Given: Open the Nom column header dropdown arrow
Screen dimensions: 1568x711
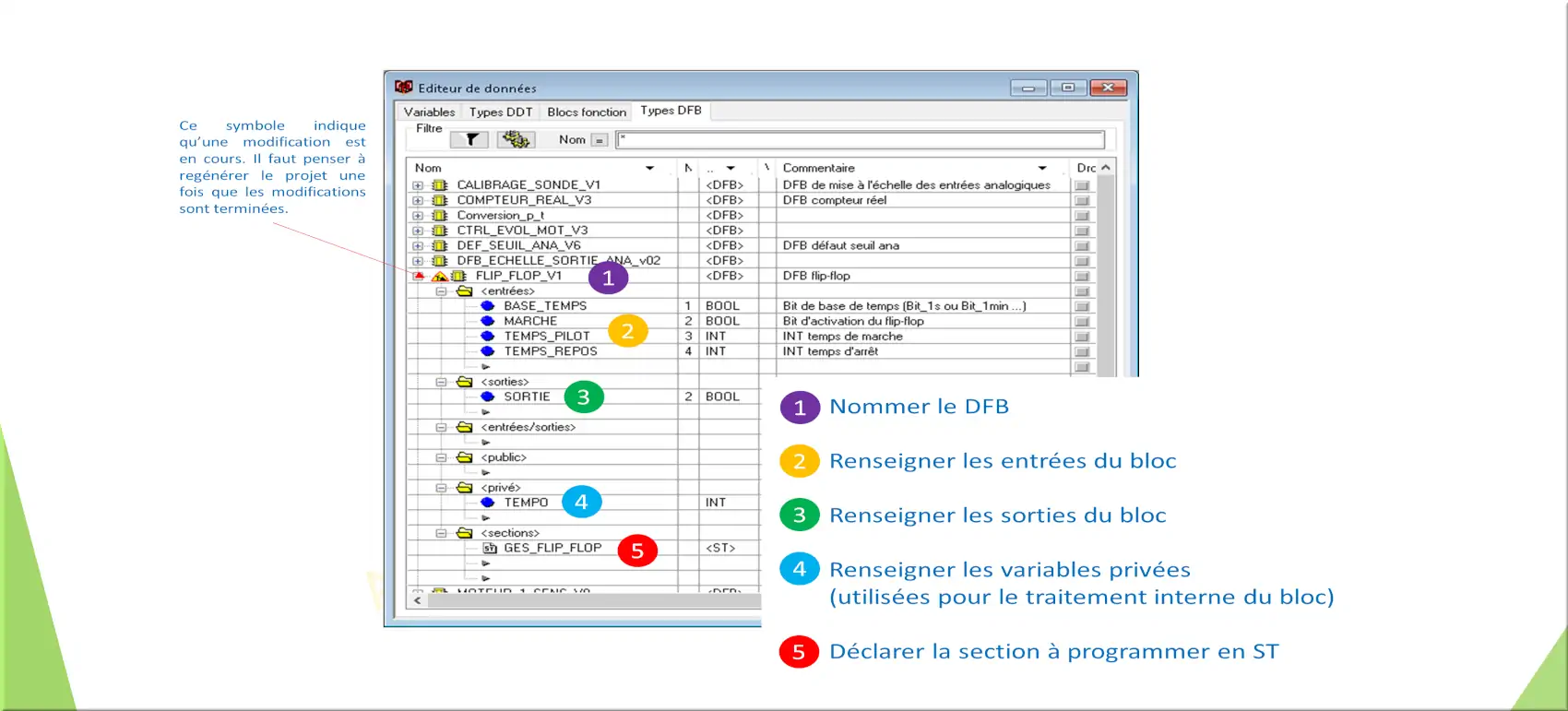Looking at the screenshot, I should tap(649, 168).
